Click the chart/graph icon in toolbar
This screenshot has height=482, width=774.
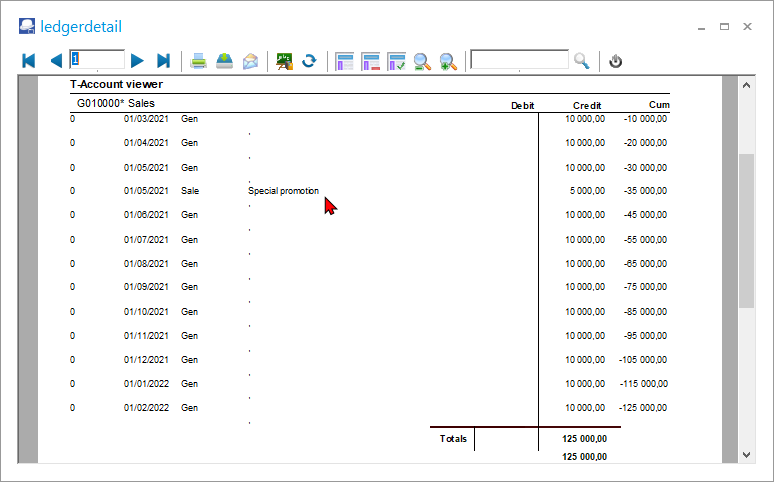point(284,61)
